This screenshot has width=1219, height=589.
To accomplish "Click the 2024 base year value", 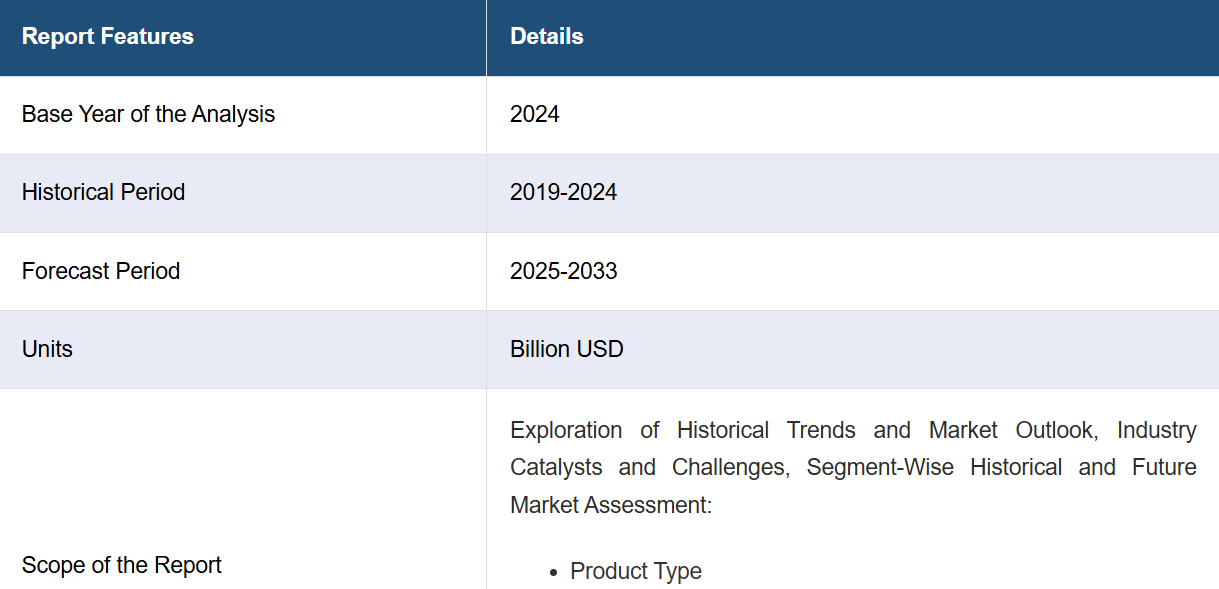I will coord(535,115).
